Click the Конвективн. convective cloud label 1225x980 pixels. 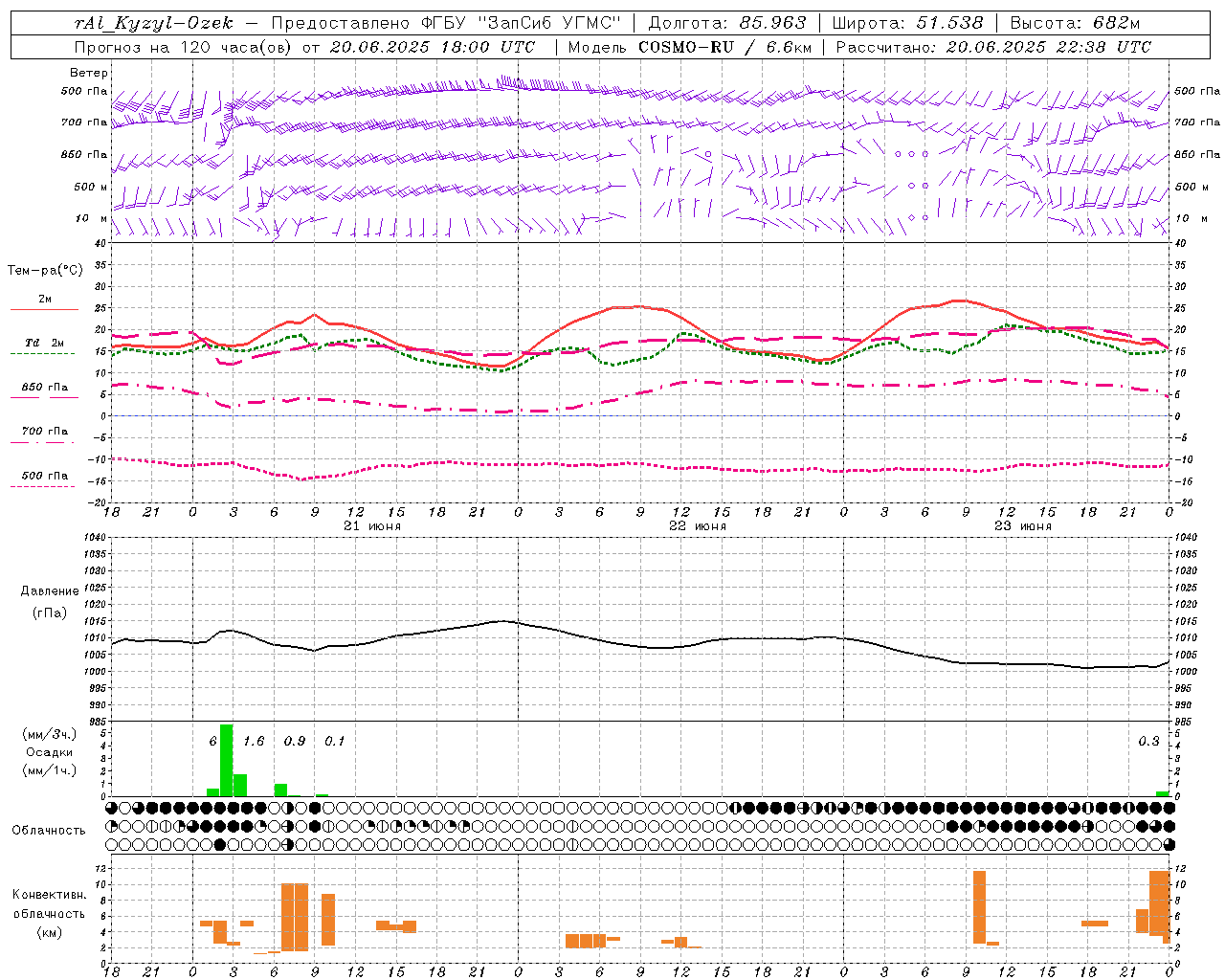(49, 895)
